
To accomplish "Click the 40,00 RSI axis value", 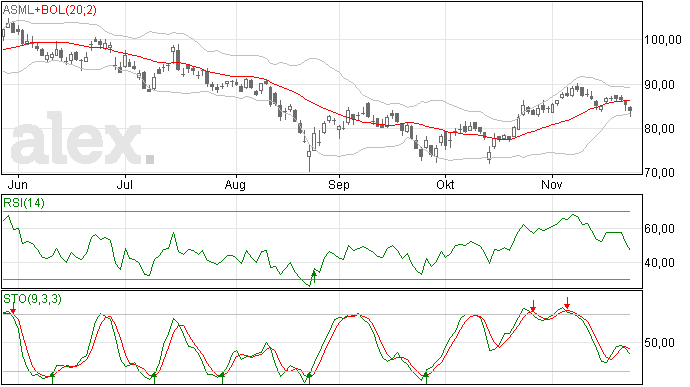I will [660, 263].
